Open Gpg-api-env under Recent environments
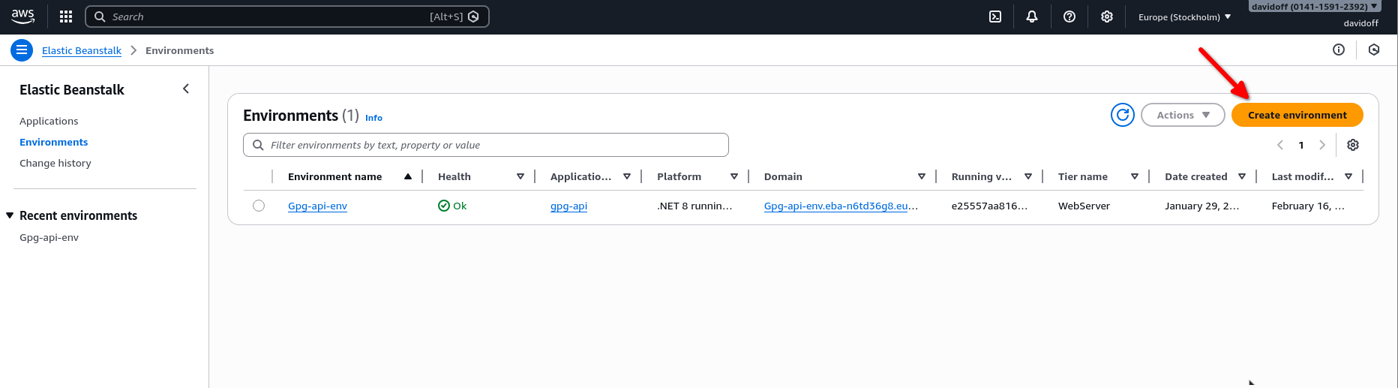Viewport: 1398px width, 388px height. click(49, 237)
